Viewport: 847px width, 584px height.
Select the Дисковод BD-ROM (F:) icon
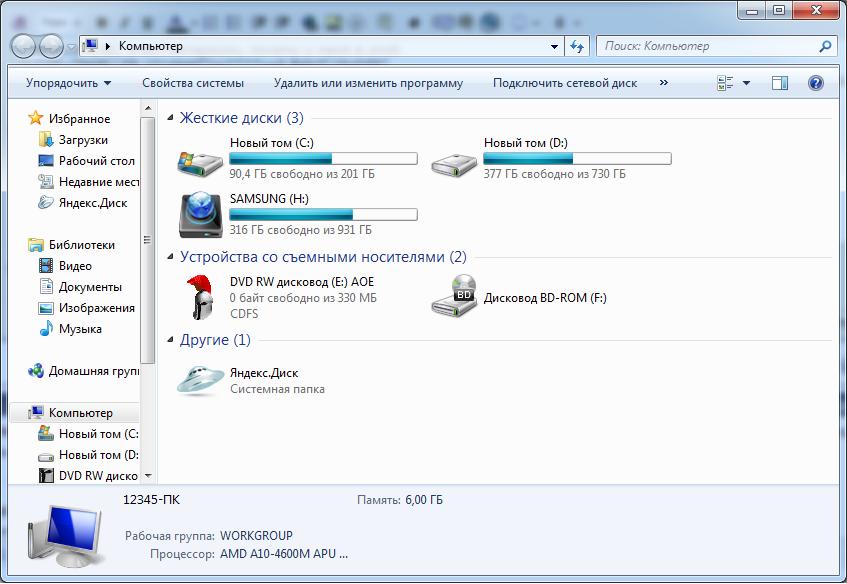454,296
